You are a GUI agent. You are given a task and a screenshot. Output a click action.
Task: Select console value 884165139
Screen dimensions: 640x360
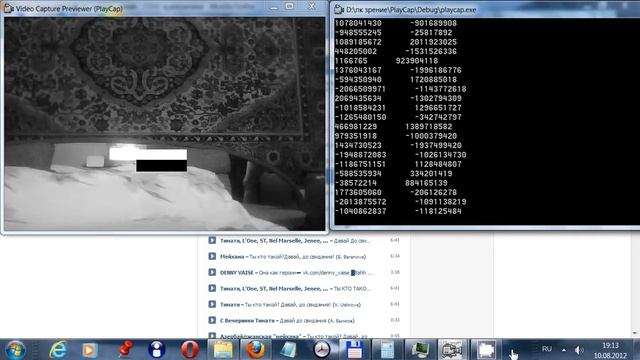click(426, 183)
